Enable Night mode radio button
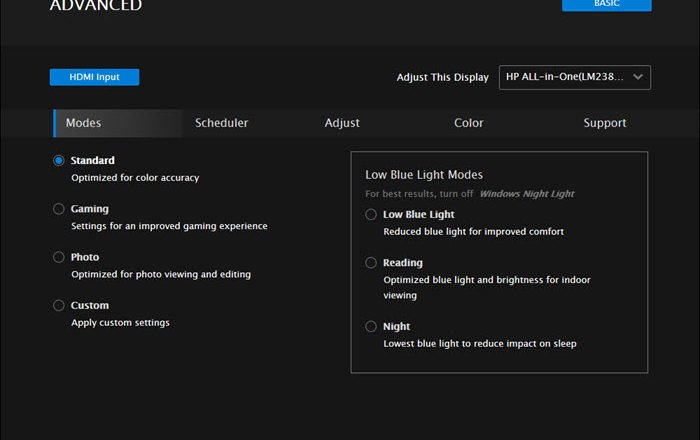 tap(371, 326)
